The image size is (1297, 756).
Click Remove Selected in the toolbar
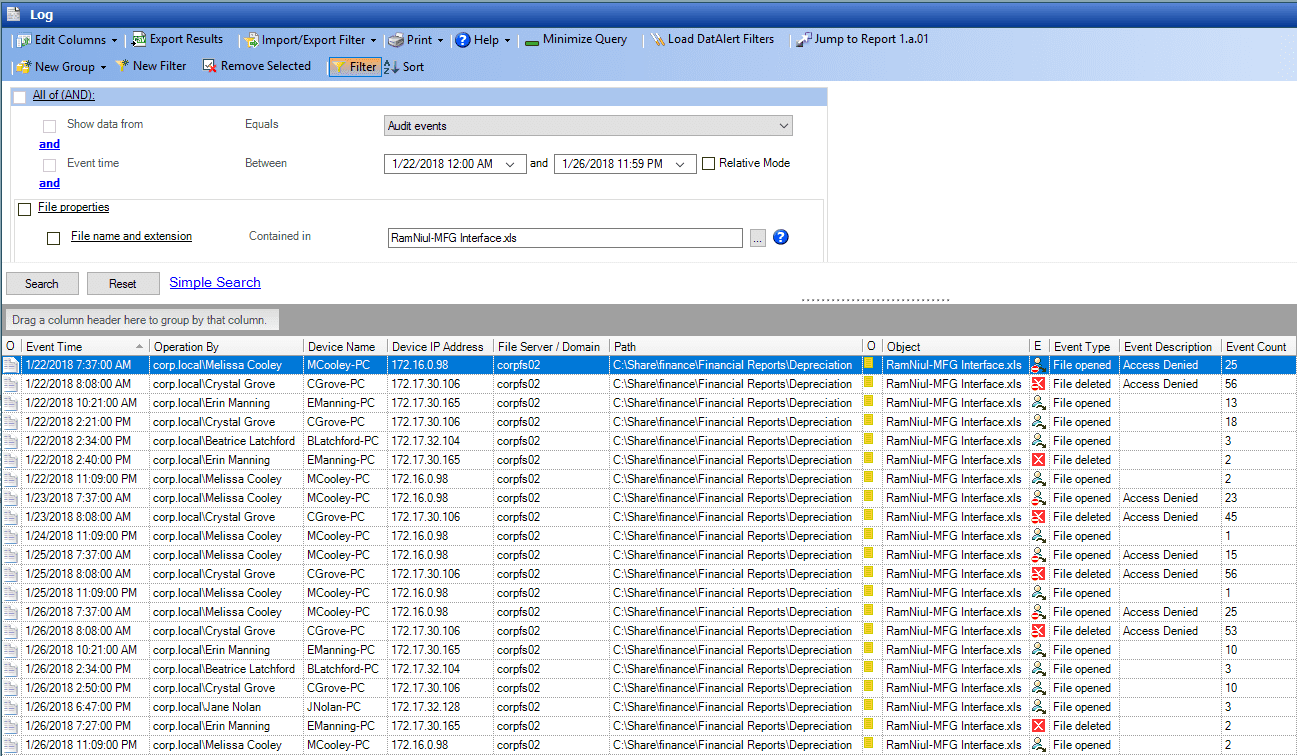pyautogui.click(x=257, y=66)
